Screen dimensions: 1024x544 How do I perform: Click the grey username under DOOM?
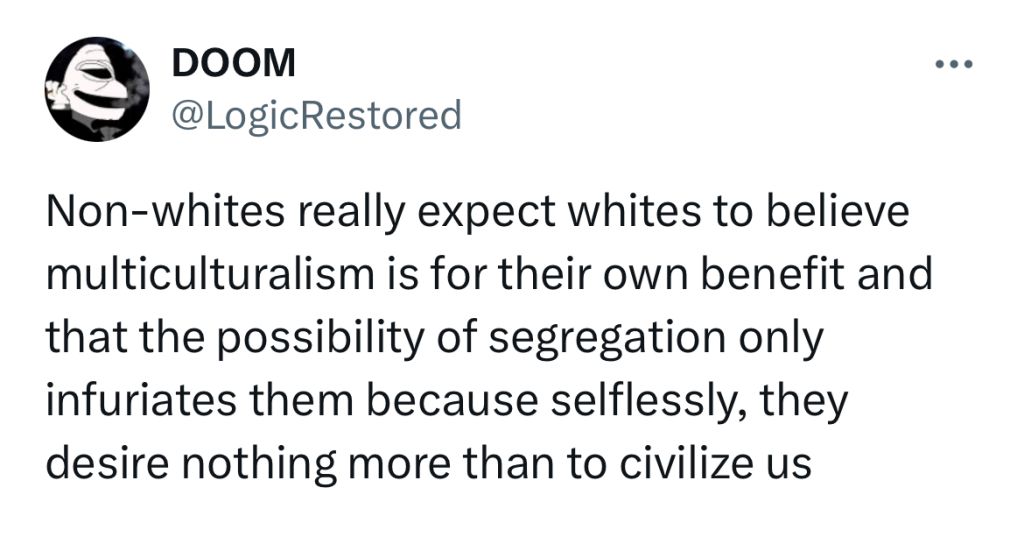point(316,116)
